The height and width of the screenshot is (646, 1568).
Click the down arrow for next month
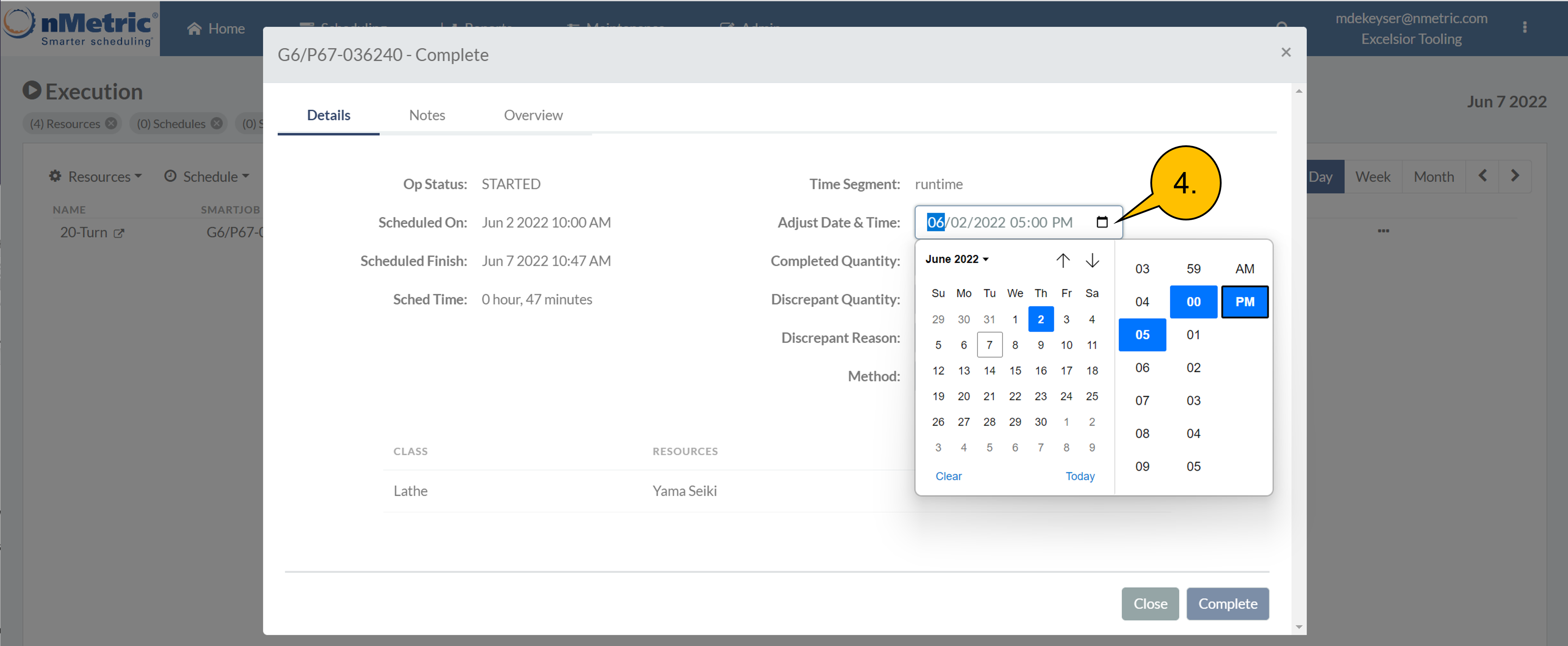click(1092, 260)
